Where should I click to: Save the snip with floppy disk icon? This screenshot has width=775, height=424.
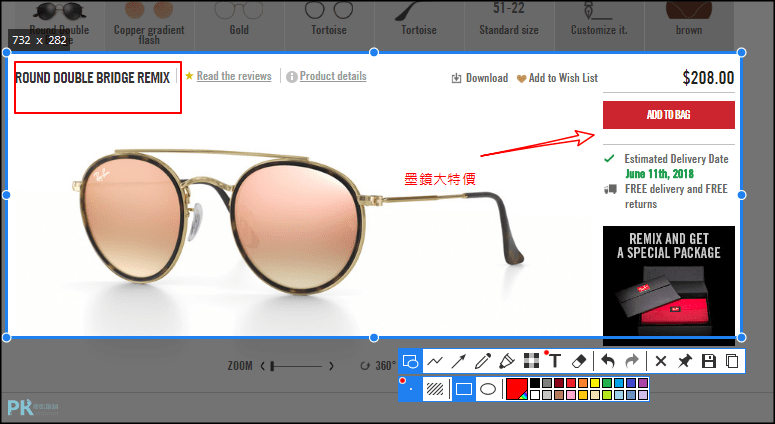pos(709,361)
